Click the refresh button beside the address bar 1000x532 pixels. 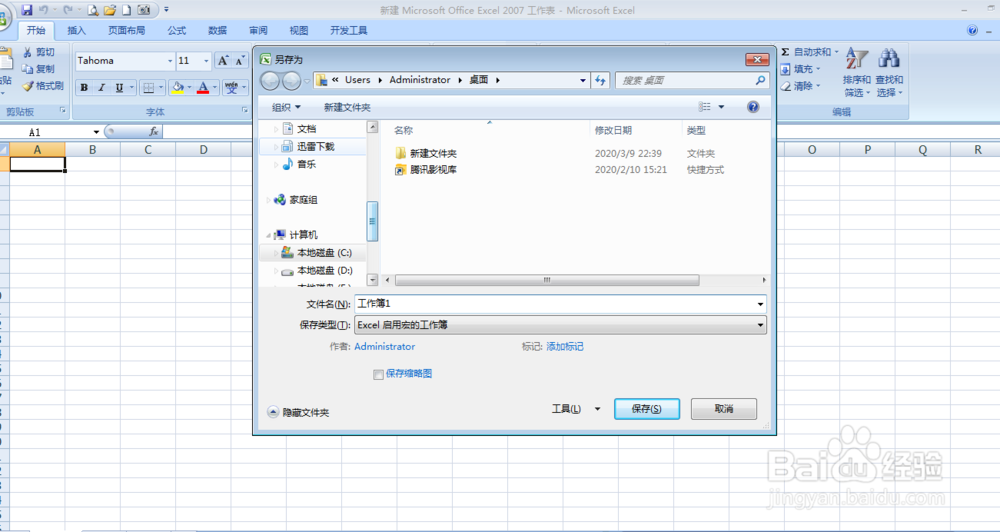pyautogui.click(x=600, y=80)
